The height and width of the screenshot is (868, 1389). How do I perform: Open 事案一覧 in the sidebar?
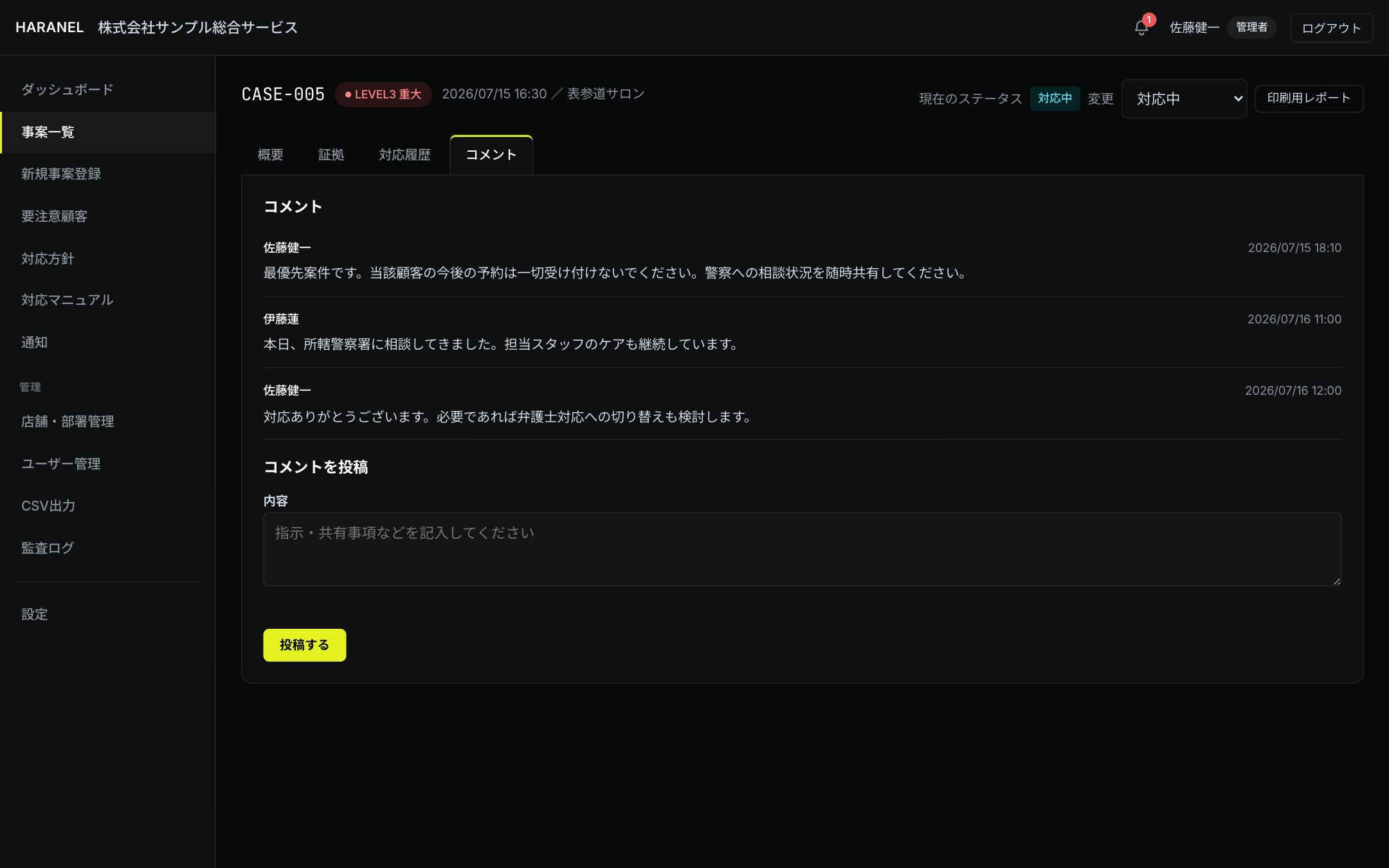(x=107, y=132)
